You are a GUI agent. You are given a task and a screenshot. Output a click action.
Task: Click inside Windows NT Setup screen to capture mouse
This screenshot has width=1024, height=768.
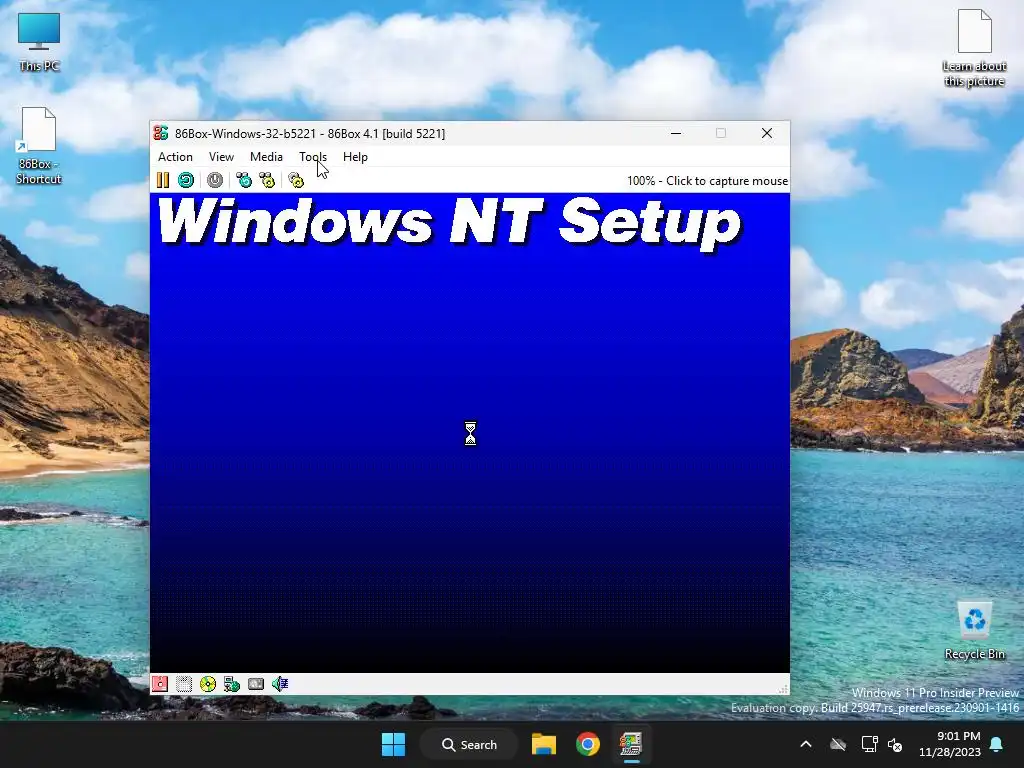(470, 432)
